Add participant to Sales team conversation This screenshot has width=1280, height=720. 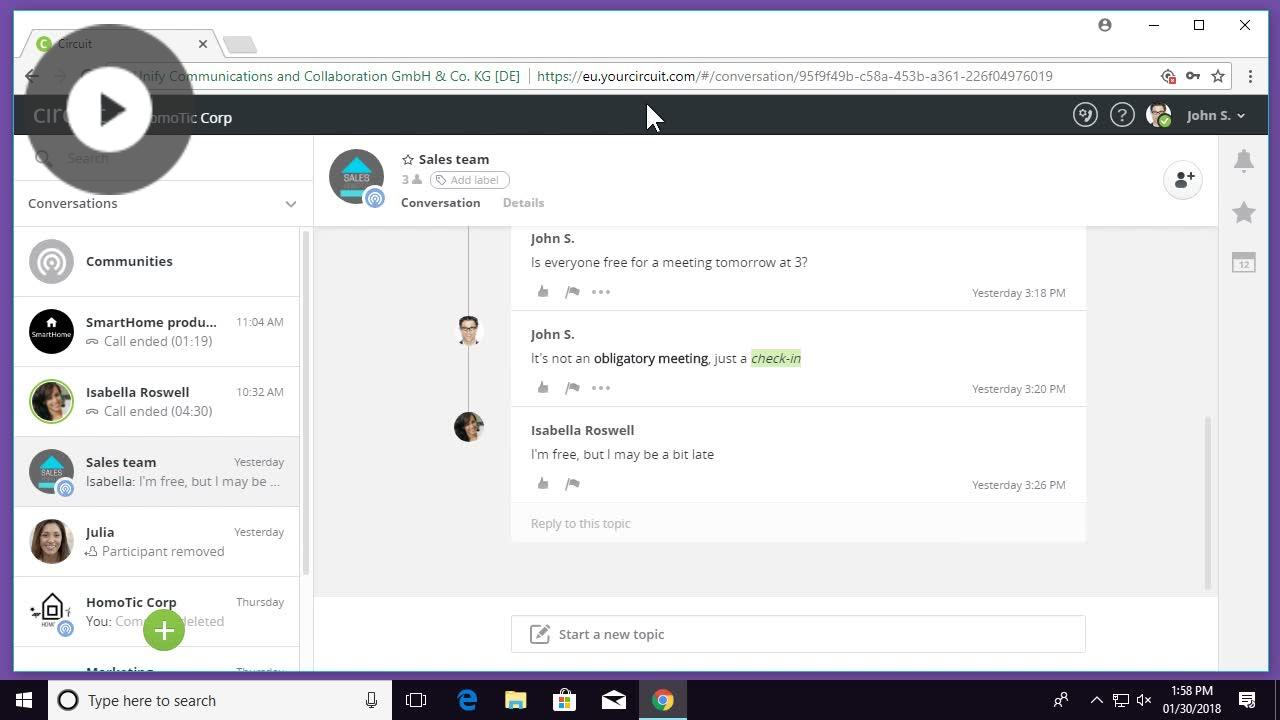pyautogui.click(x=1183, y=180)
